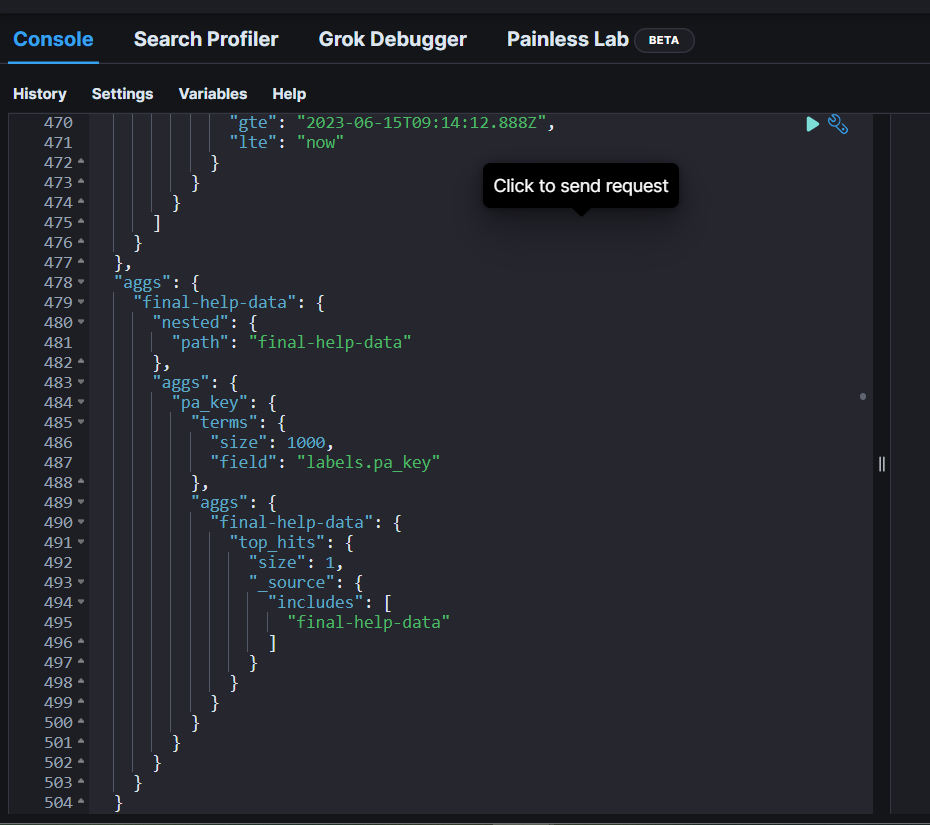Click the "now" value on line 471
930x825 pixels.
320,142
